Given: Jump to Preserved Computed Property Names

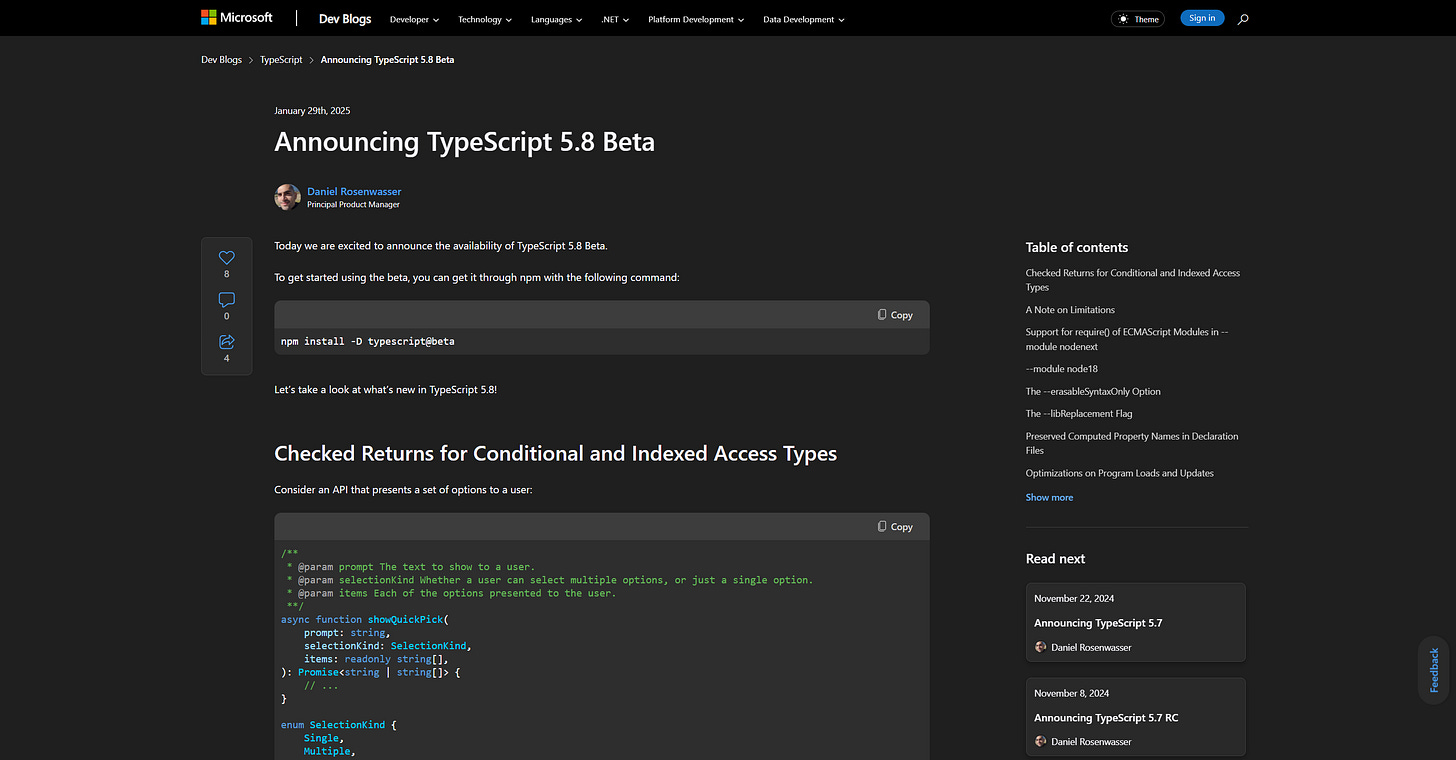Looking at the screenshot, I should [x=1132, y=443].
